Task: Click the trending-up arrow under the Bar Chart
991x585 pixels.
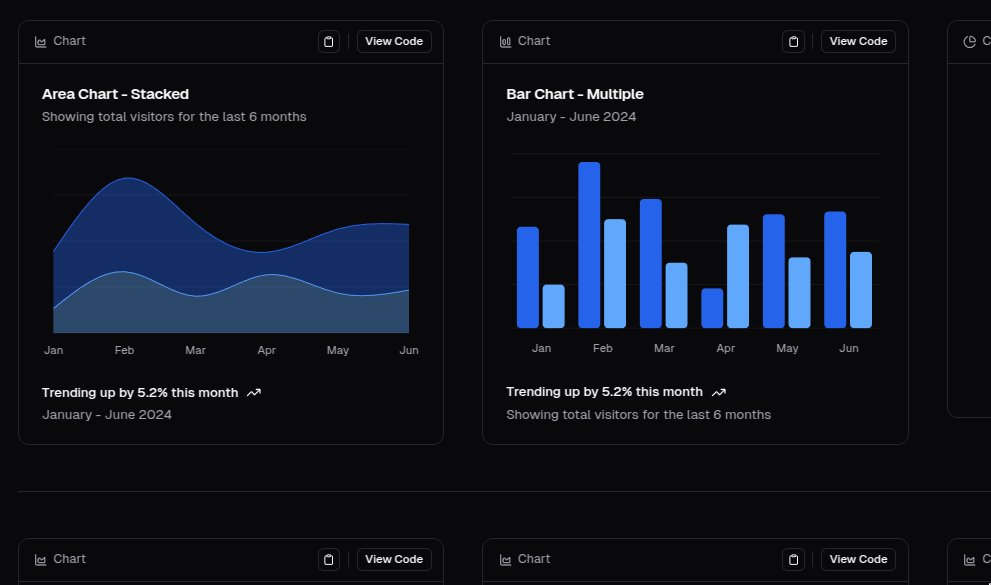Action: click(718, 392)
